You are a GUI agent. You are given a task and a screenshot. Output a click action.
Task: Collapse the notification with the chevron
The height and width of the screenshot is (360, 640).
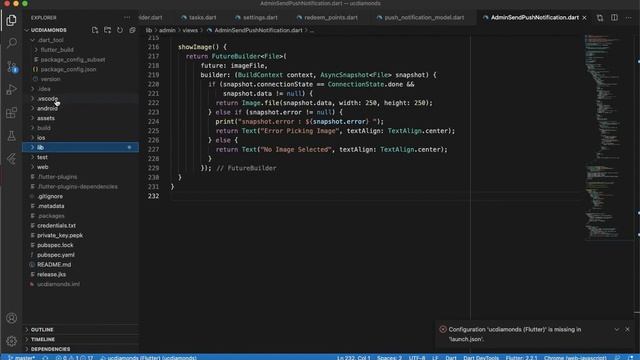(x=616, y=329)
